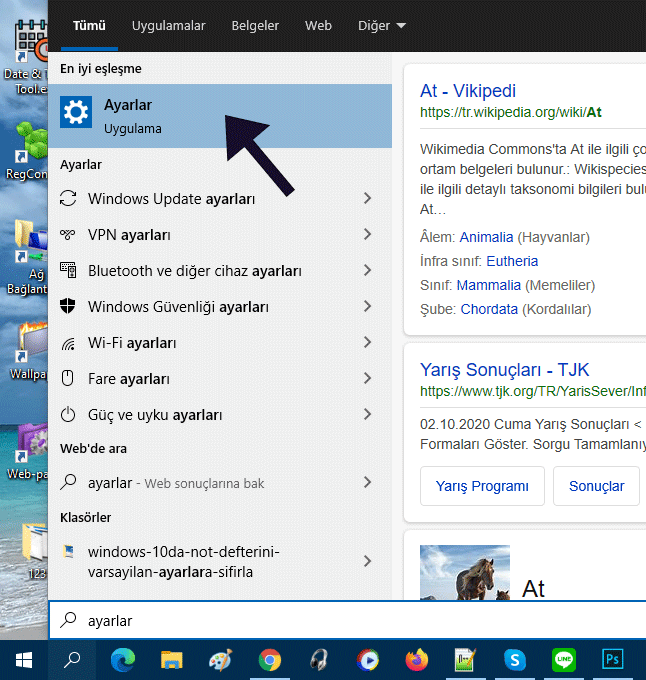This screenshot has height=680, width=646.
Task: Click the Sonuçlar button
Action: 597,486
